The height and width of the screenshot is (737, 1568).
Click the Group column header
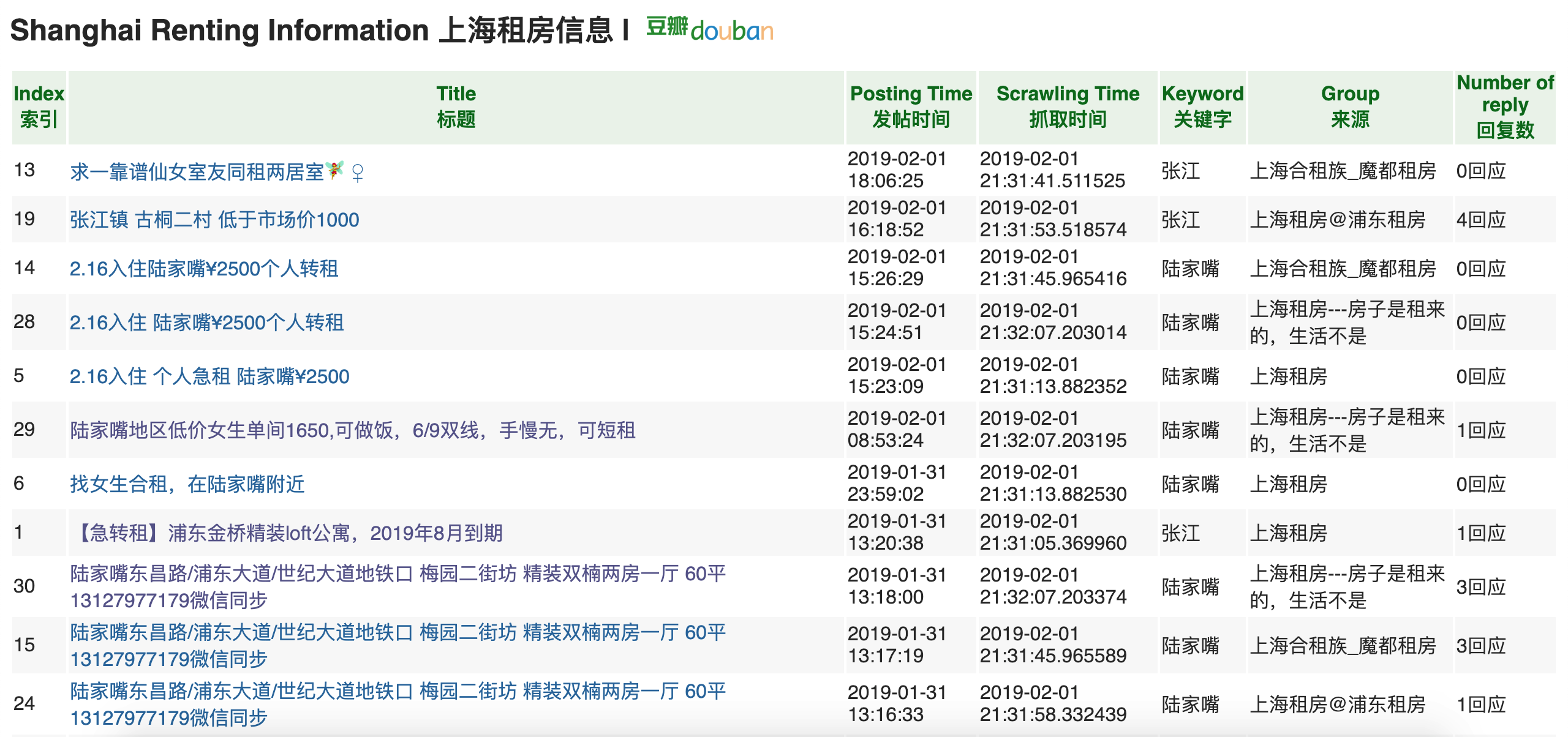1350,107
